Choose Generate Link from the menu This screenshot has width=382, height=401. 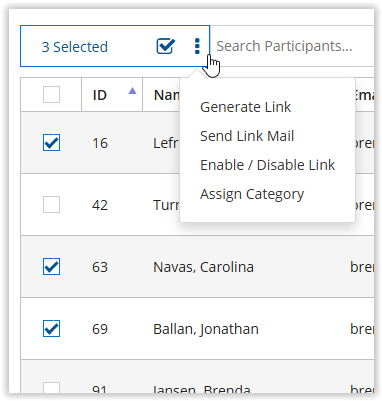coord(245,107)
